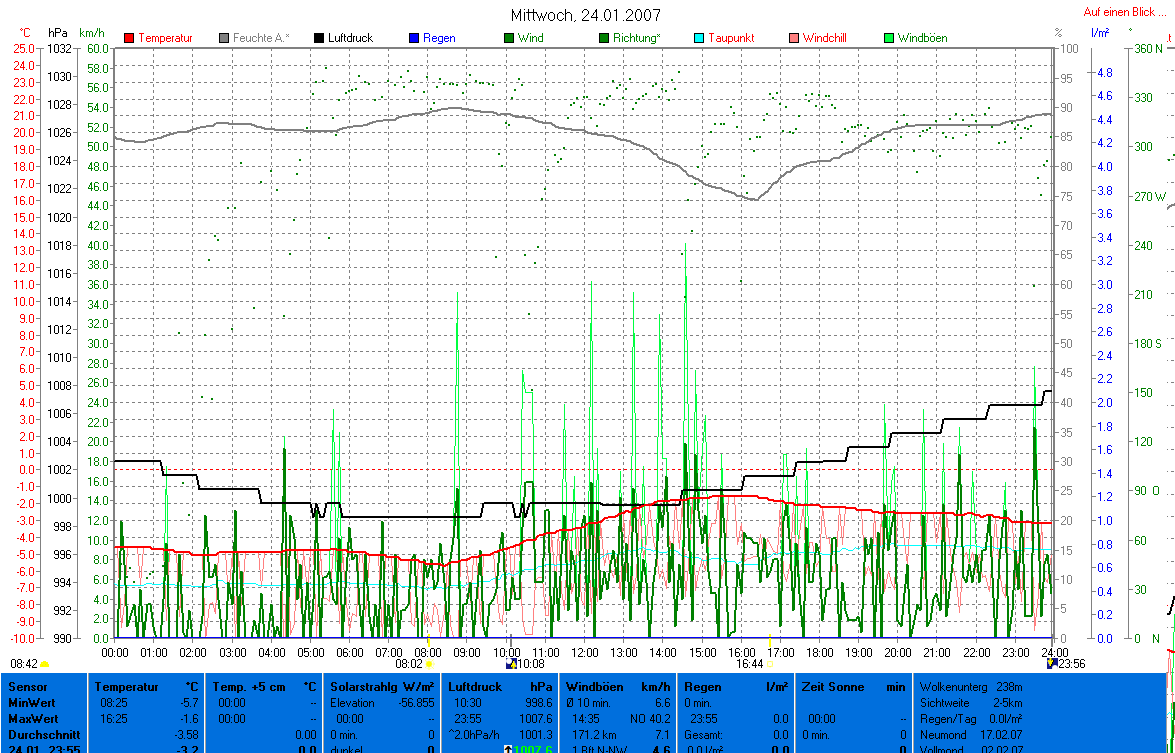The image size is (1175, 753).
Task: Click the black Luftdruck legend swatch
Action: (x=320, y=38)
